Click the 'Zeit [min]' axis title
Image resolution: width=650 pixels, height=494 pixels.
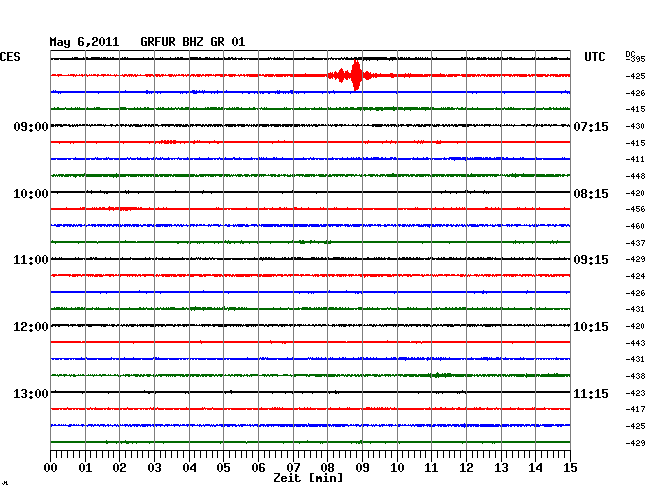click(308, 478)
